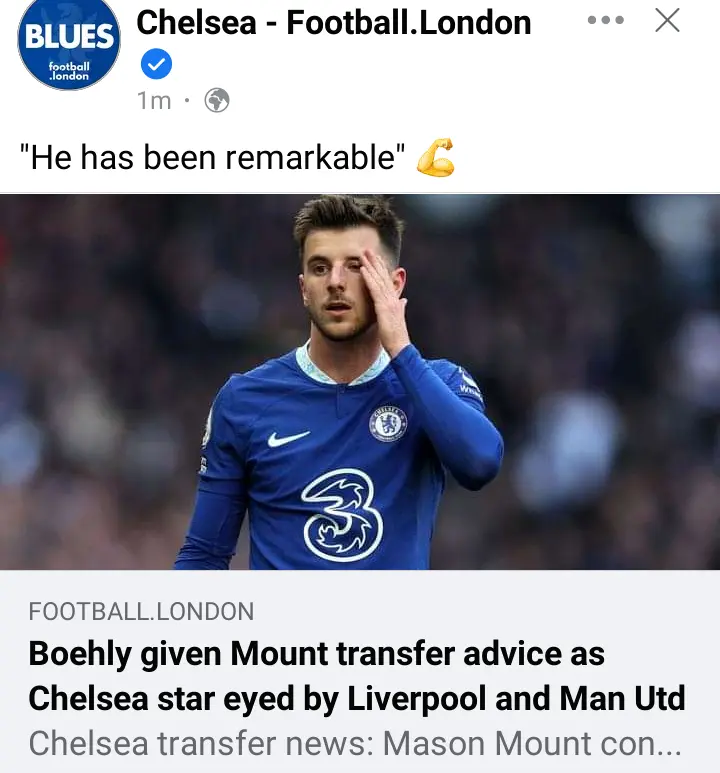Click the player's raised hand in photo
This screenshot has height=773, width=720.
pos(384,298)
